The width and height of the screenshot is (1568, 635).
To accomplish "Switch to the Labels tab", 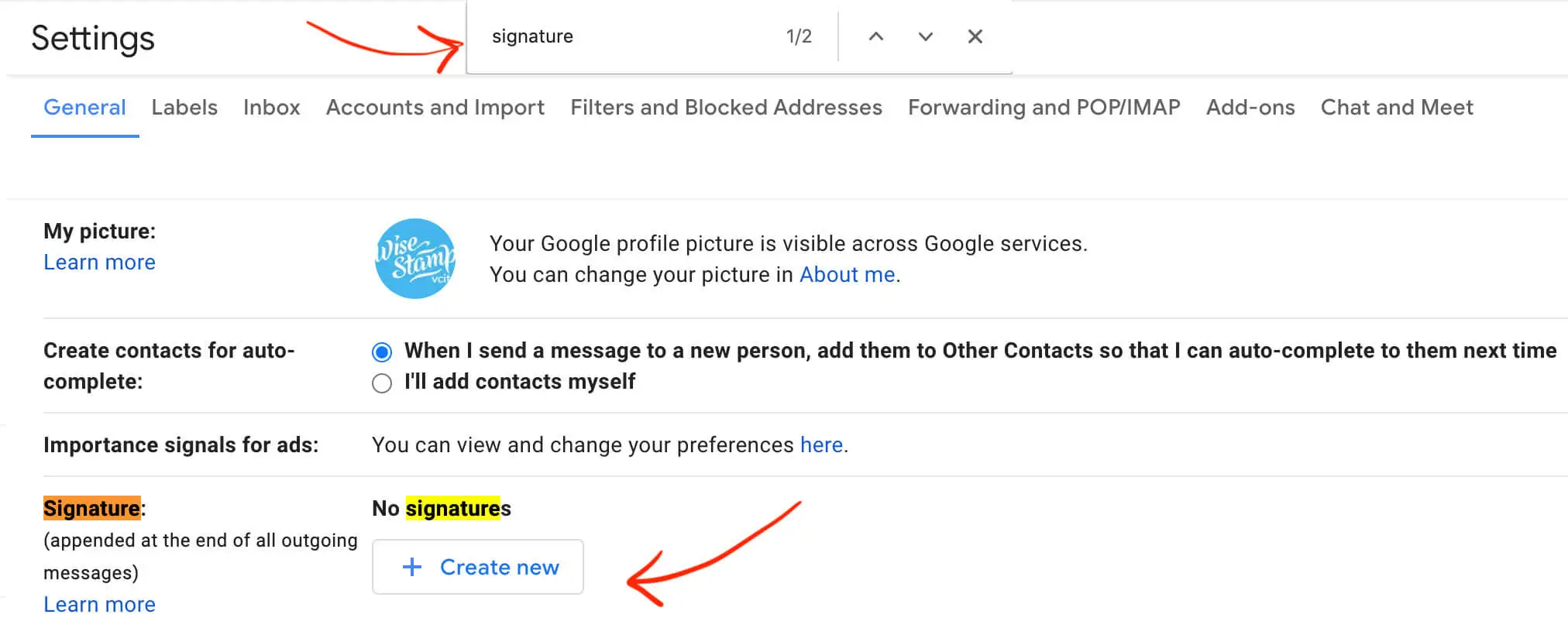I will (184, 108).
